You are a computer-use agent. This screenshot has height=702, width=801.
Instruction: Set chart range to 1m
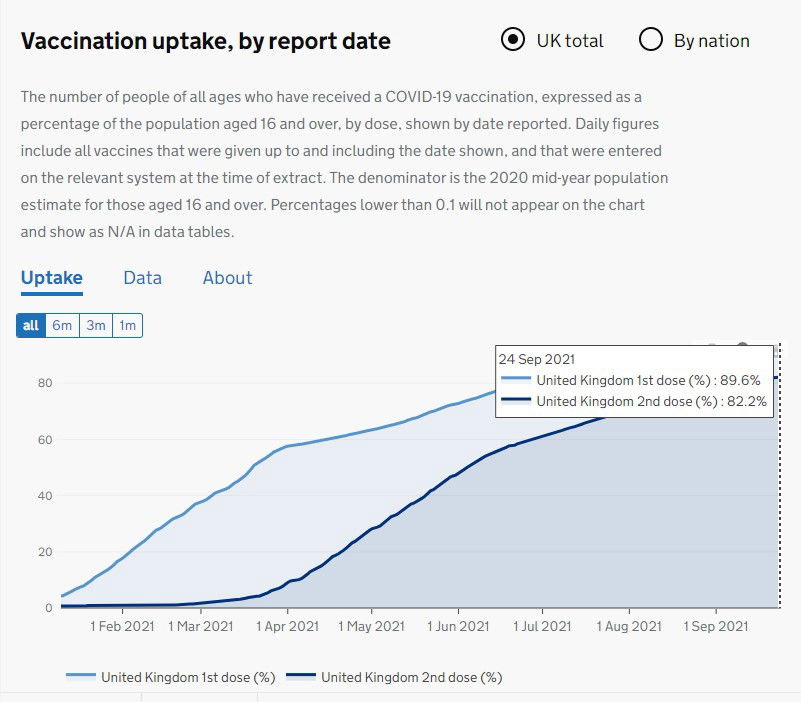[x=127, y=325]
